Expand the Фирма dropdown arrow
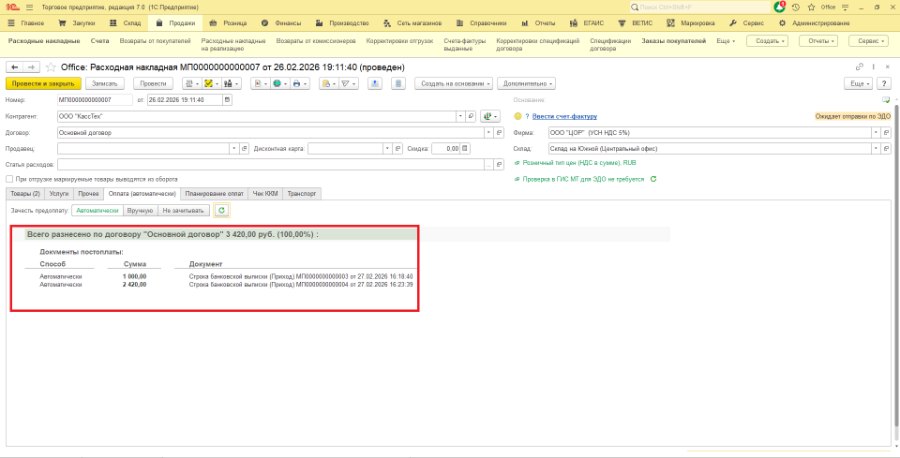This screenshot has height=458, width=900. click(x=876, y=133)
